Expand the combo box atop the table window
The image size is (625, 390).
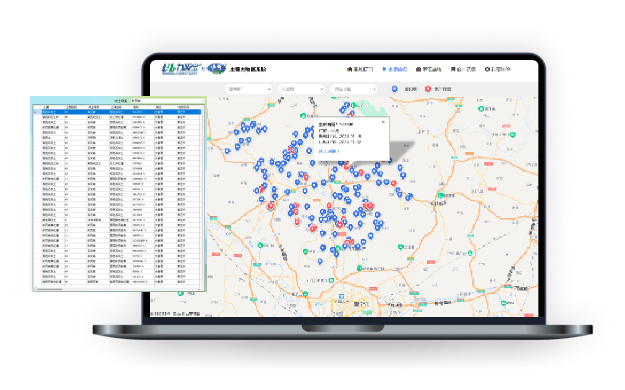(167, 101)
